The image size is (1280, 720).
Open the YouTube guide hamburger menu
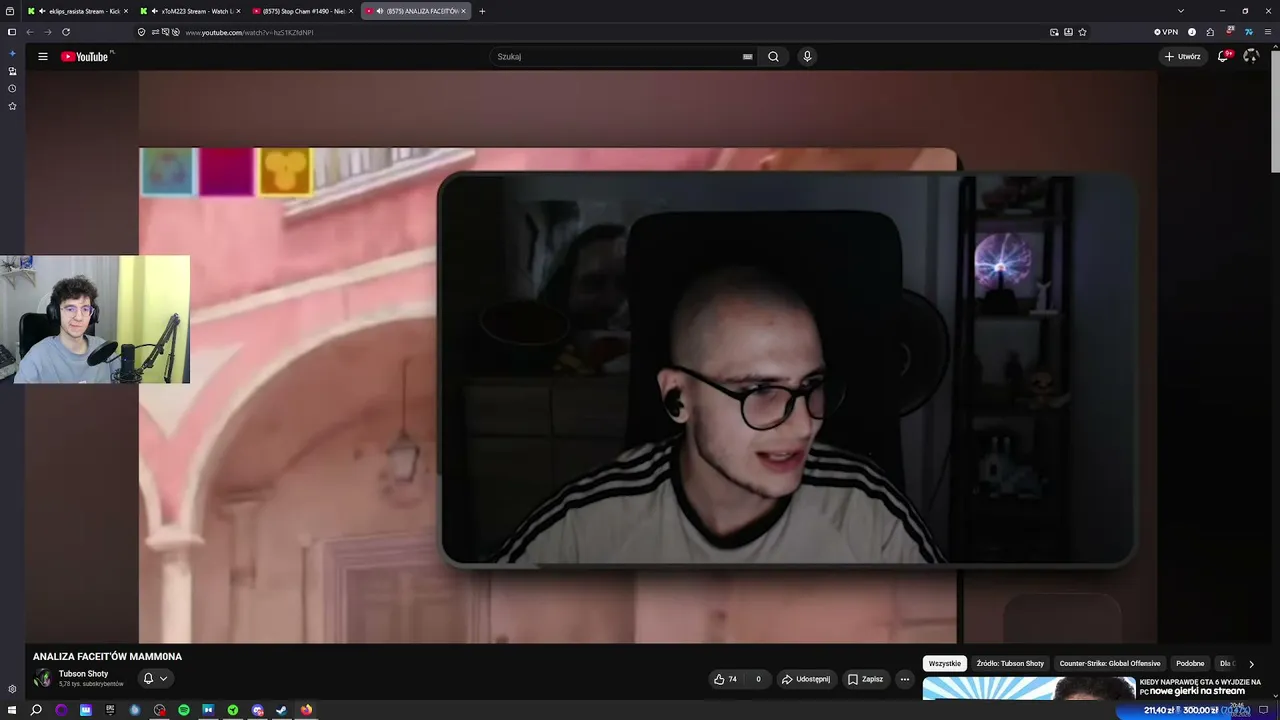(43, 57)
